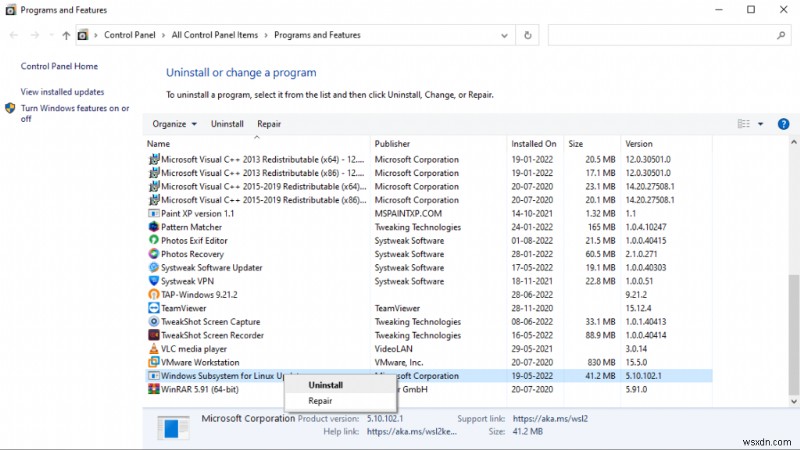Click Uninstall in the toolbar

click(227, 124)
